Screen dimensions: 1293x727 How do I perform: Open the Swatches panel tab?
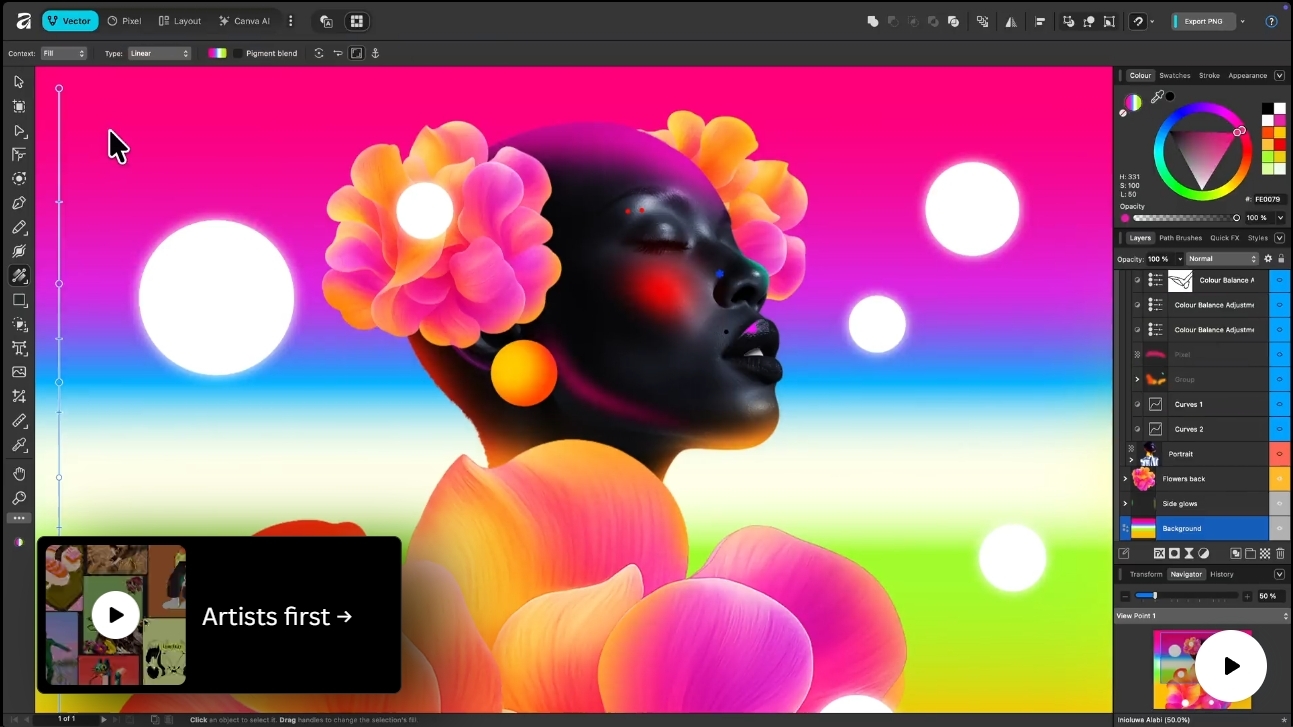click(1175, 75)
